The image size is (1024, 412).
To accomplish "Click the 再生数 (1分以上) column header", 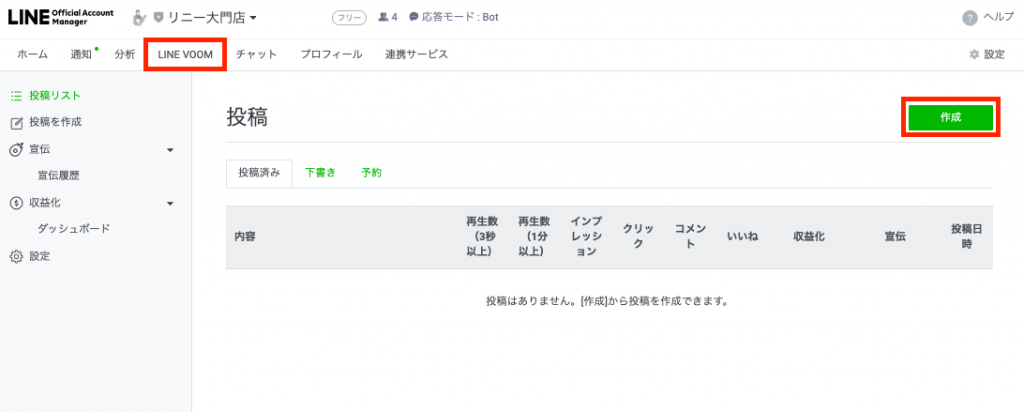I will 534,236.
